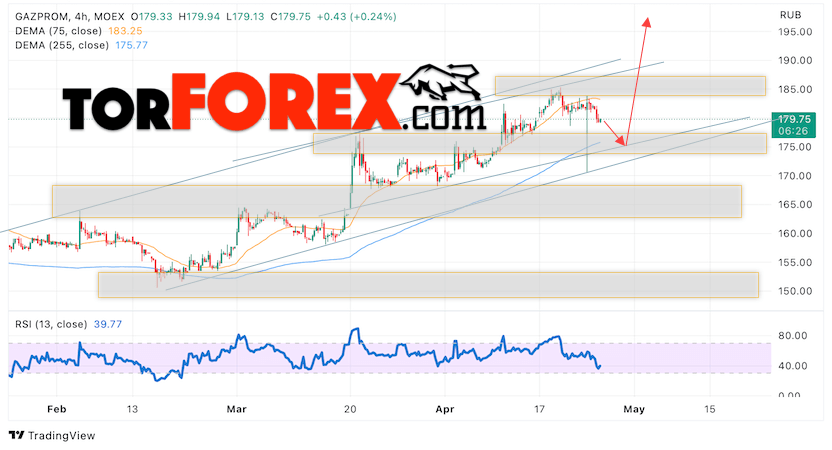
Task: Click the May date on the time axis
Action: [x=634, y=409]
